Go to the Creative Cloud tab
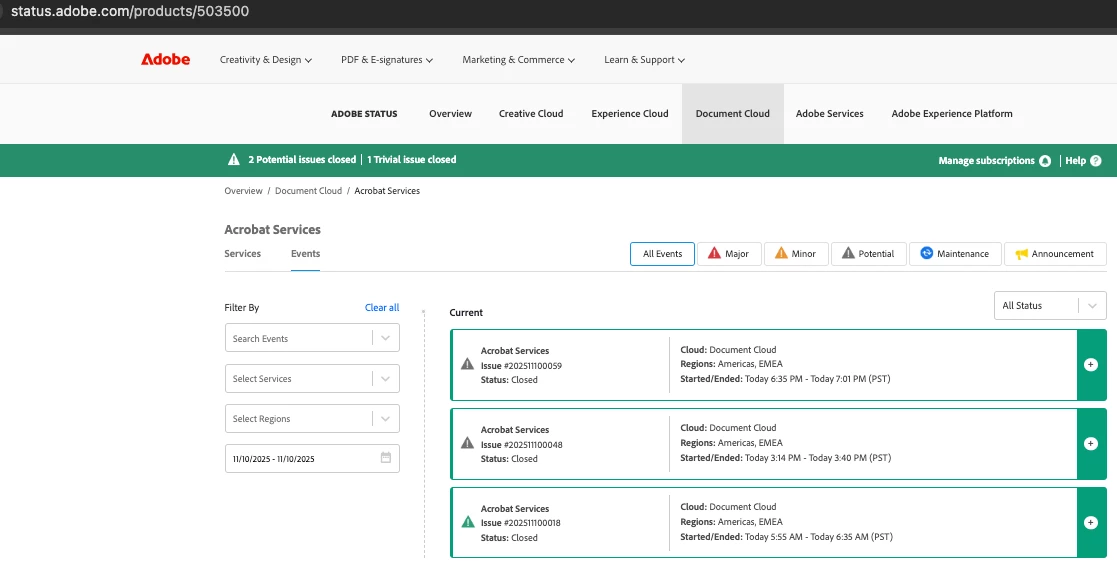Image resolution: width=1117 pixels, height=573 pixels. click(x=531, y=113)
